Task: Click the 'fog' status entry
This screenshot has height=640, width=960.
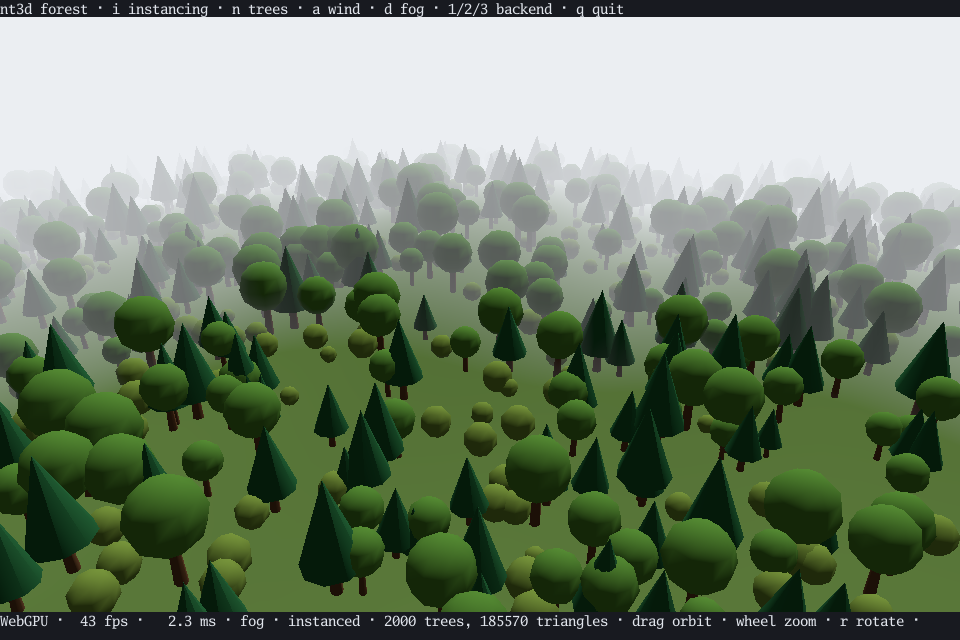Action: point(252,621)
